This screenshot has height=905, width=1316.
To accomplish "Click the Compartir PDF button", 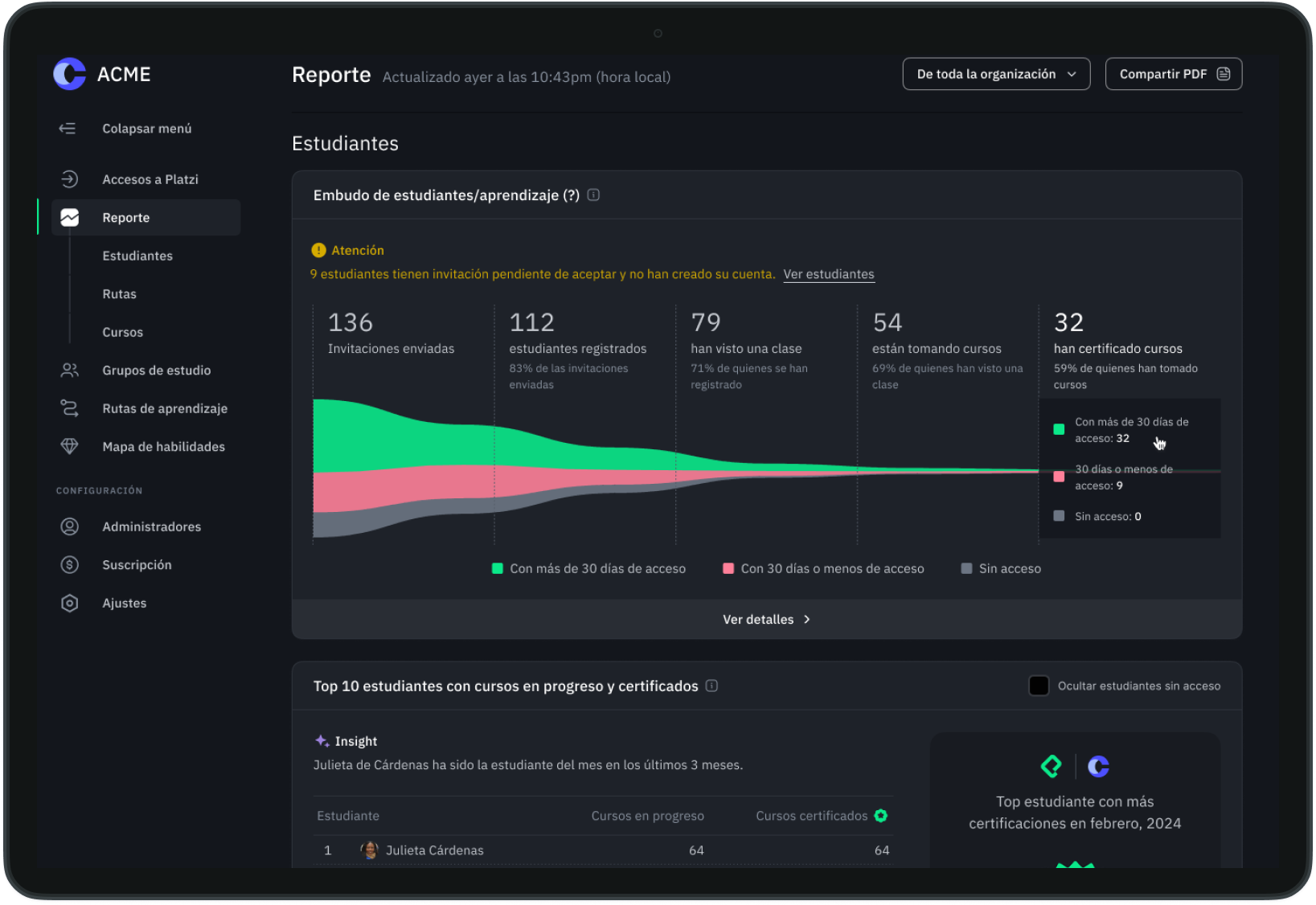I will point(1173,74).
